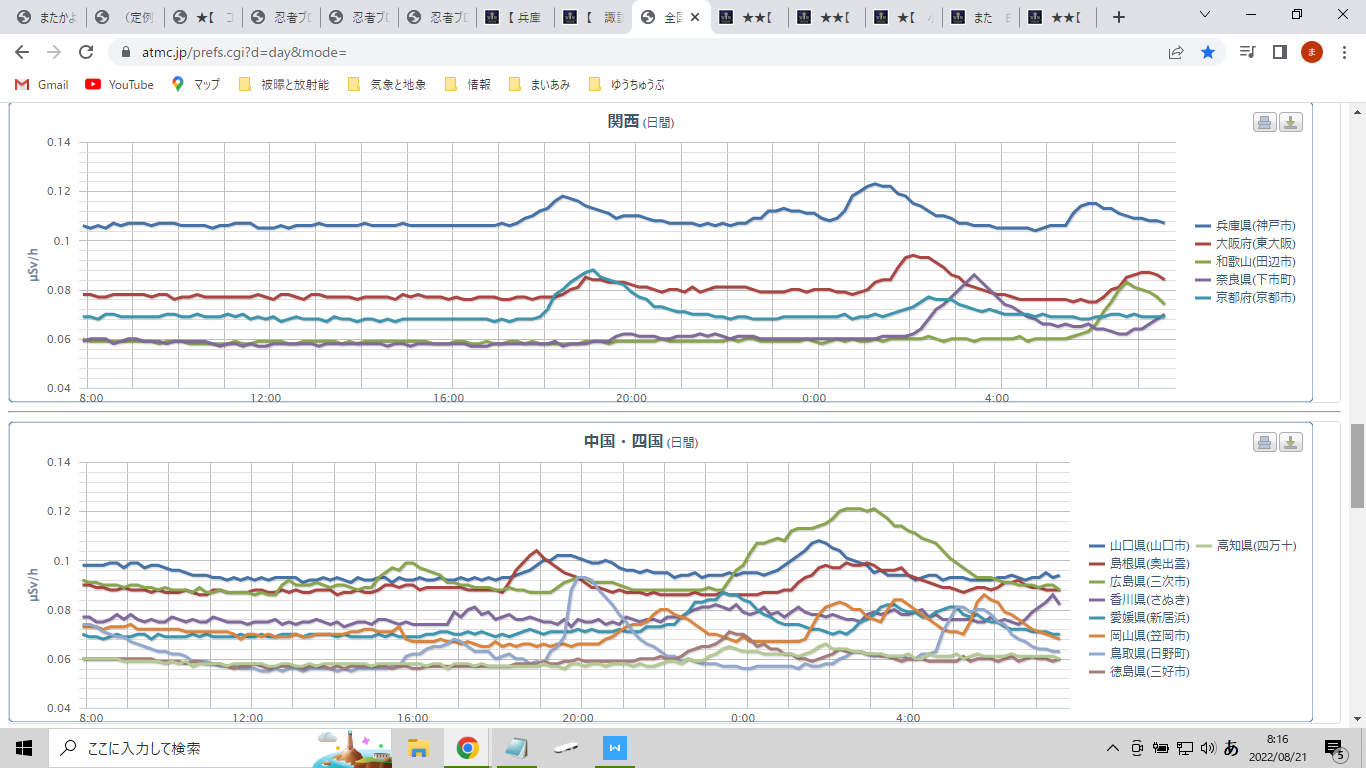Hide the 広島県(三次市) line
This screenshot has width=1366, height=768.
(x=1139, y=581)
